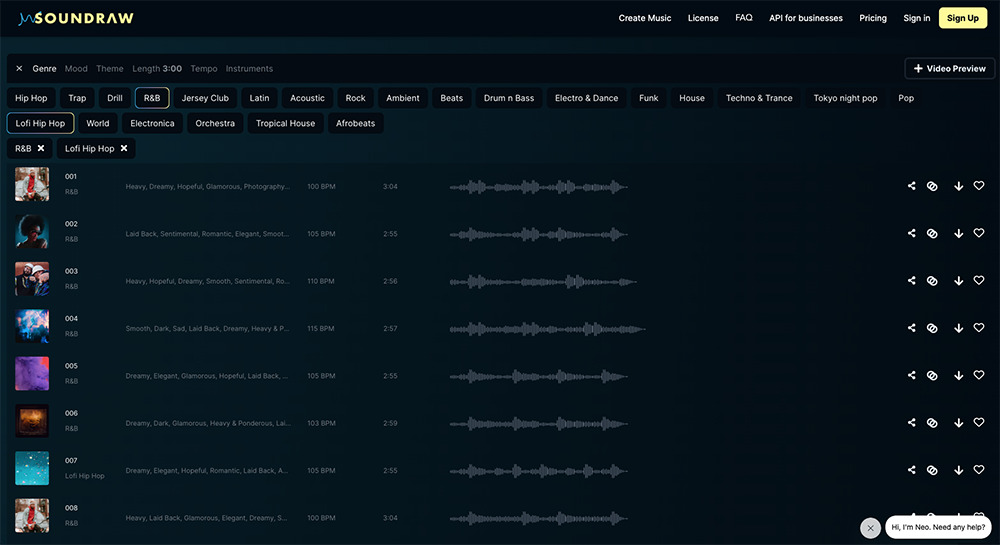
Task: Open the Length 3:00 filter
Action: [157, 69]
